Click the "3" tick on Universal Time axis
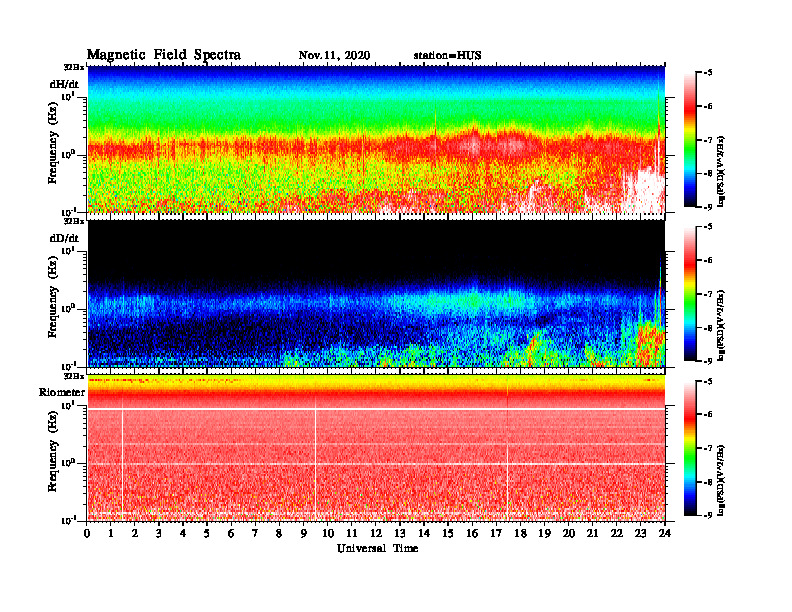Image resolution: width=792 pixels, height=612 pixels. click(159, 534)
